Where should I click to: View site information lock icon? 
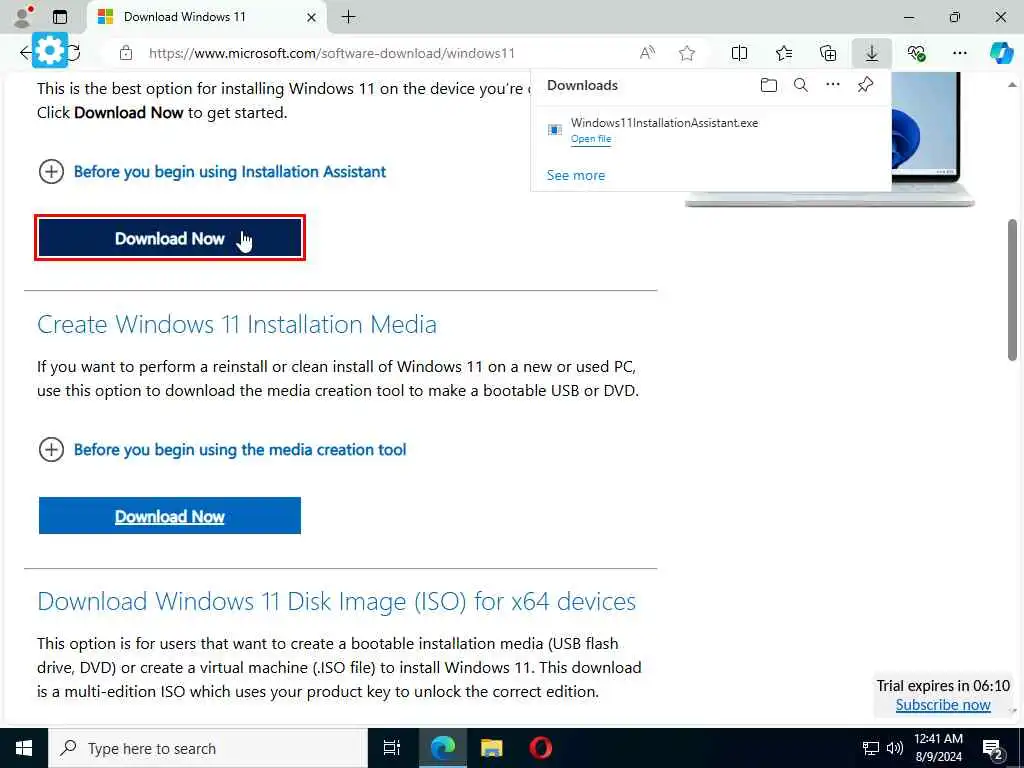[x=126, y=54]
